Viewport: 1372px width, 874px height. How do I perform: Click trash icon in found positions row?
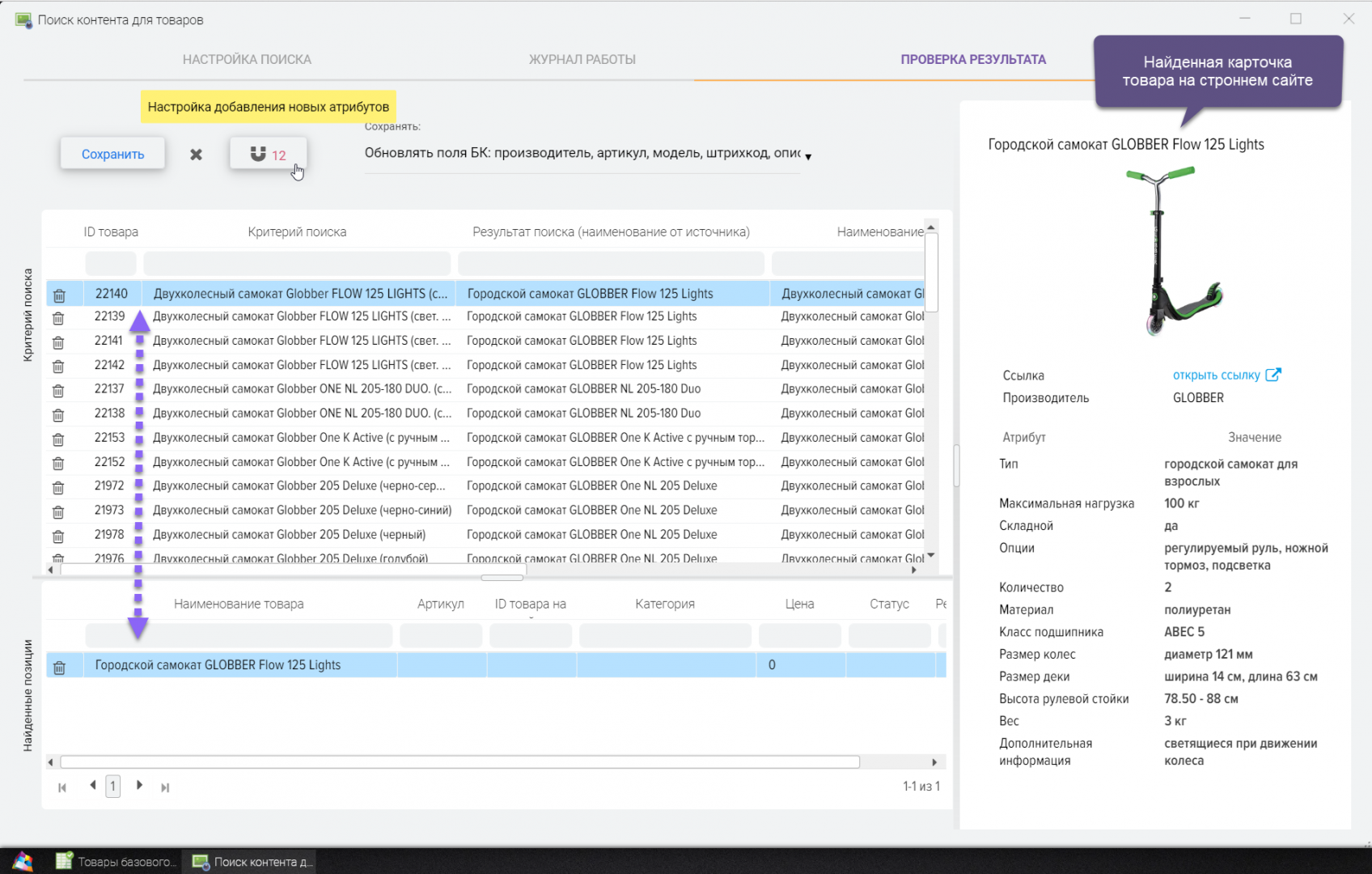pyautogui.click(x=59, y=668)
